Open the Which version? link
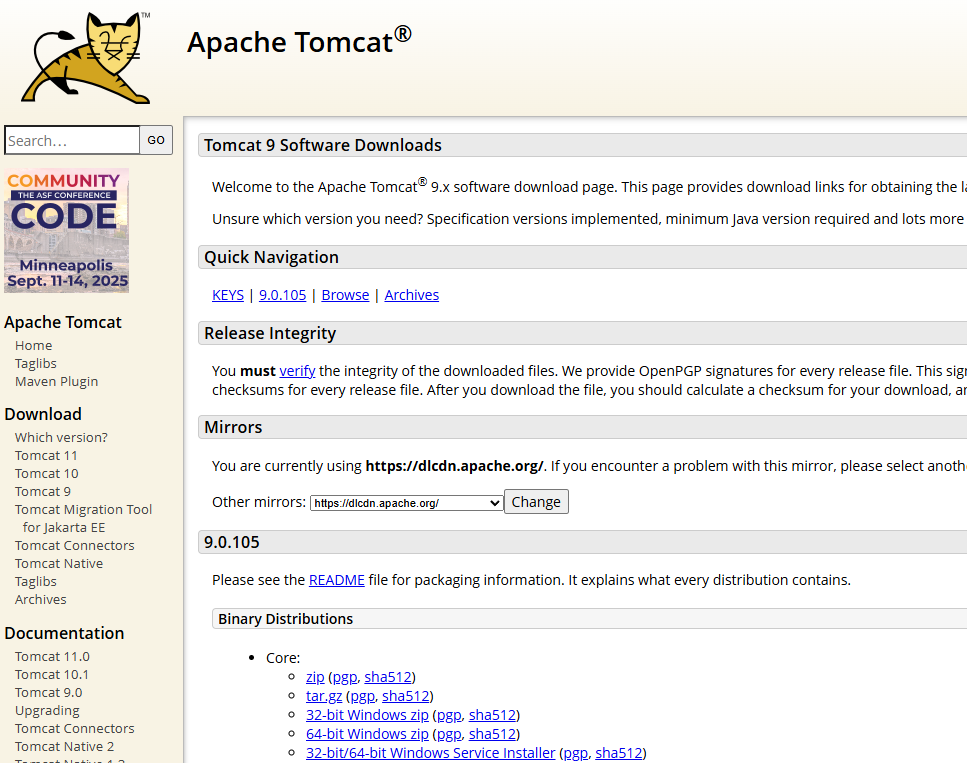This screenshot has height=763, width=967. pos(61,437)
